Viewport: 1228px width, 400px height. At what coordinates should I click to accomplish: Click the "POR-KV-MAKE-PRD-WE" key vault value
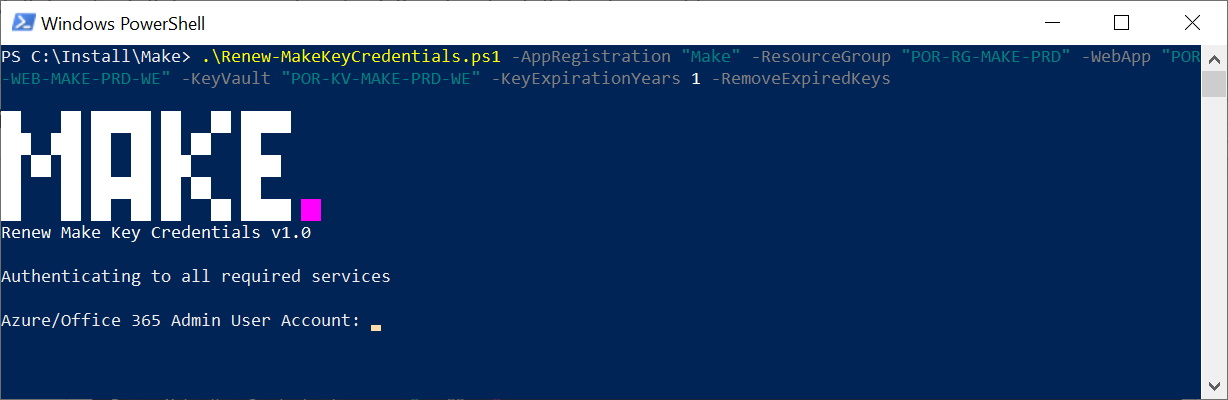click(x=386, y=78)
